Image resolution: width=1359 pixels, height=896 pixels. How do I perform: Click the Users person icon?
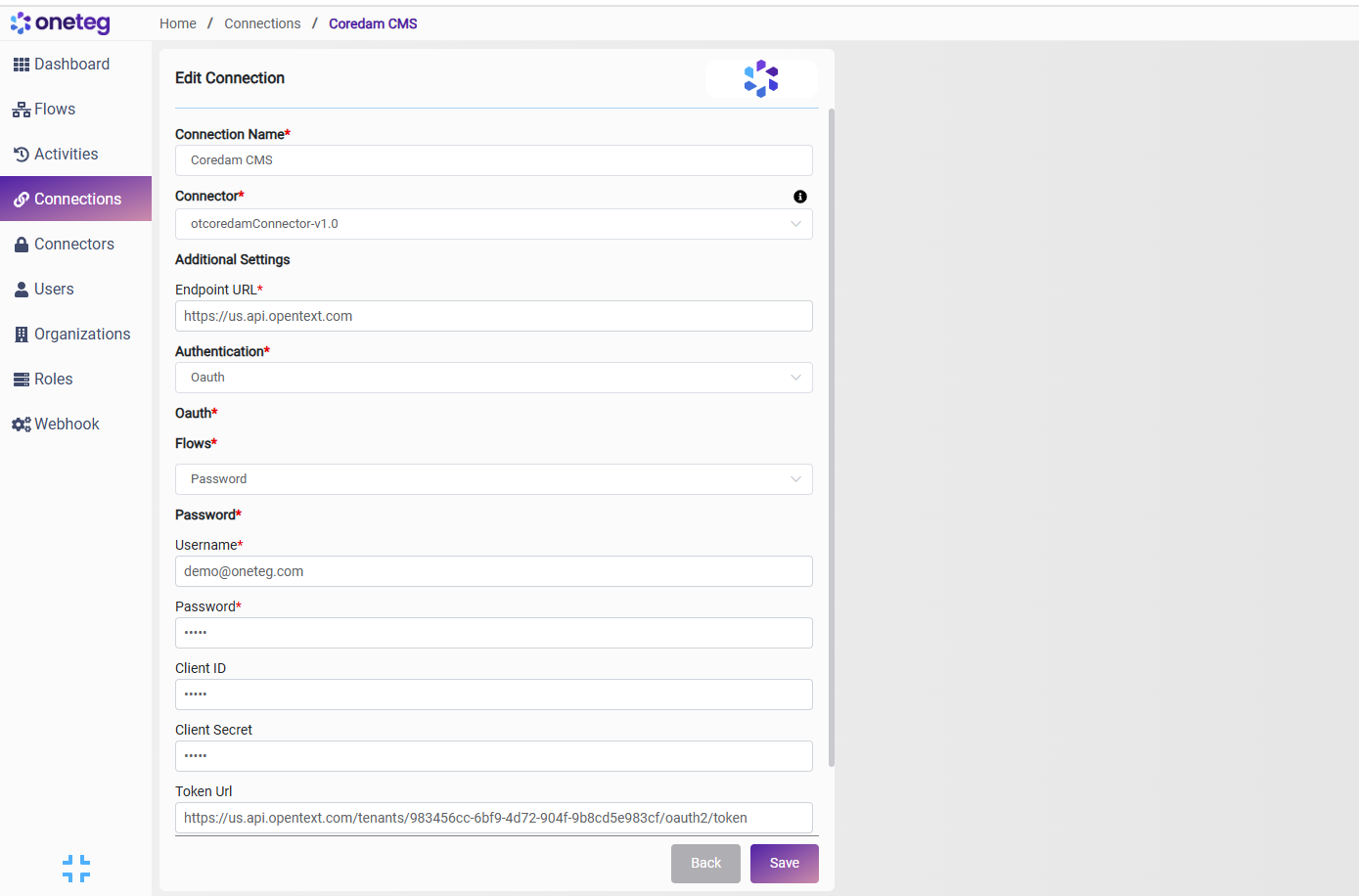click(x=21, y=290)
